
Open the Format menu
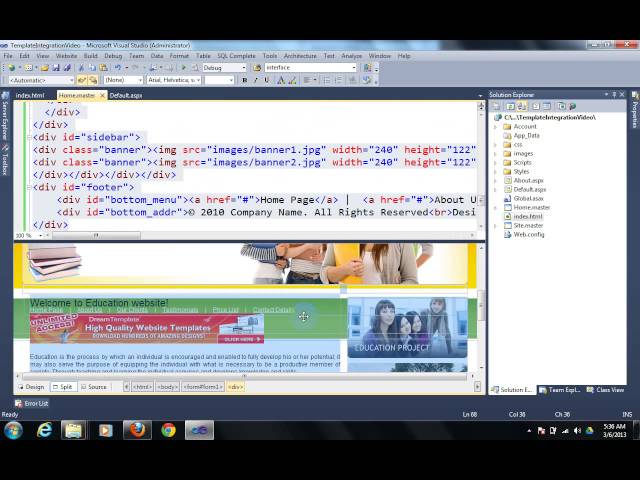click(x=179, y=56)
